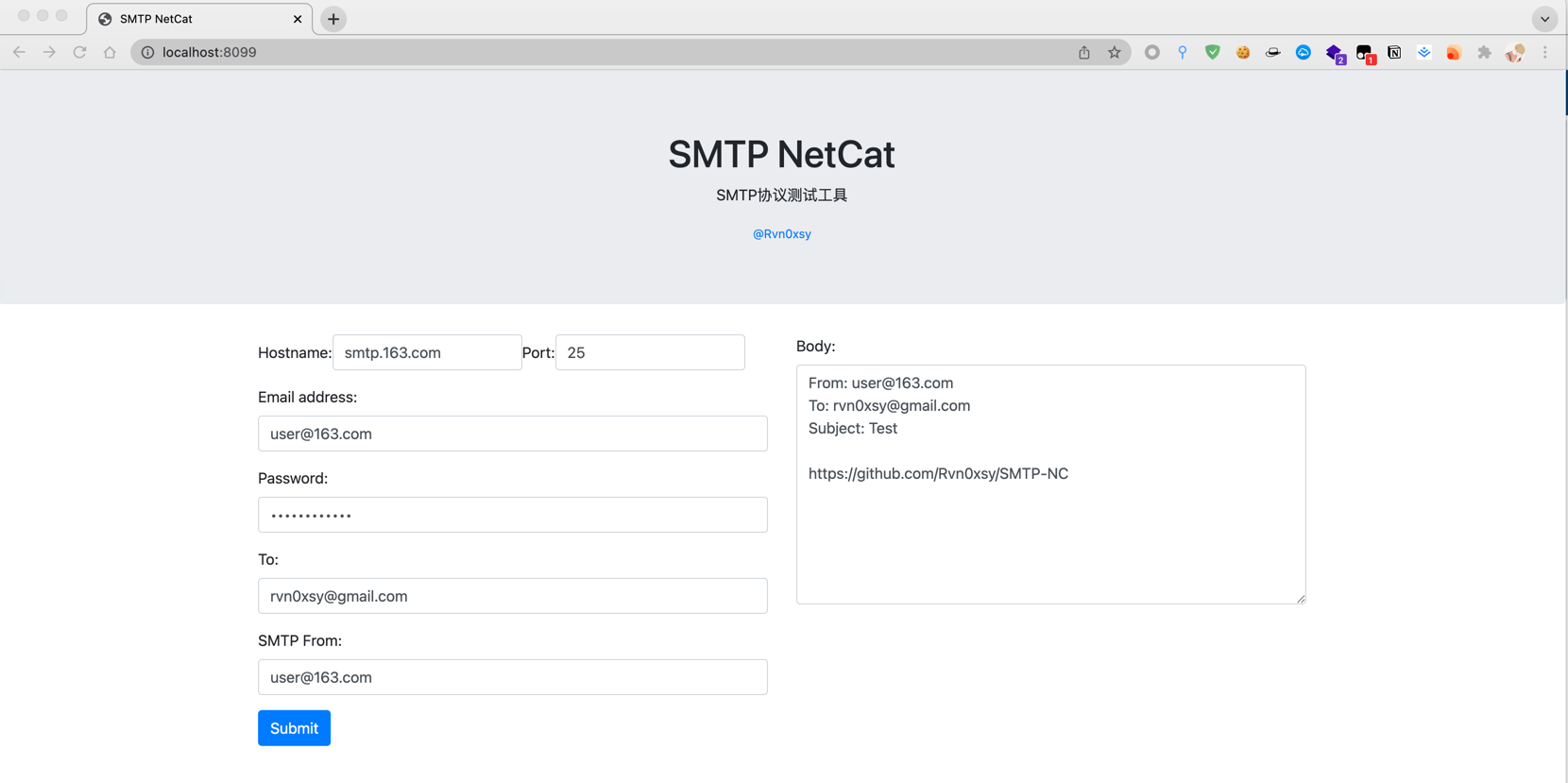View site information for localhost

click(147, 52)
